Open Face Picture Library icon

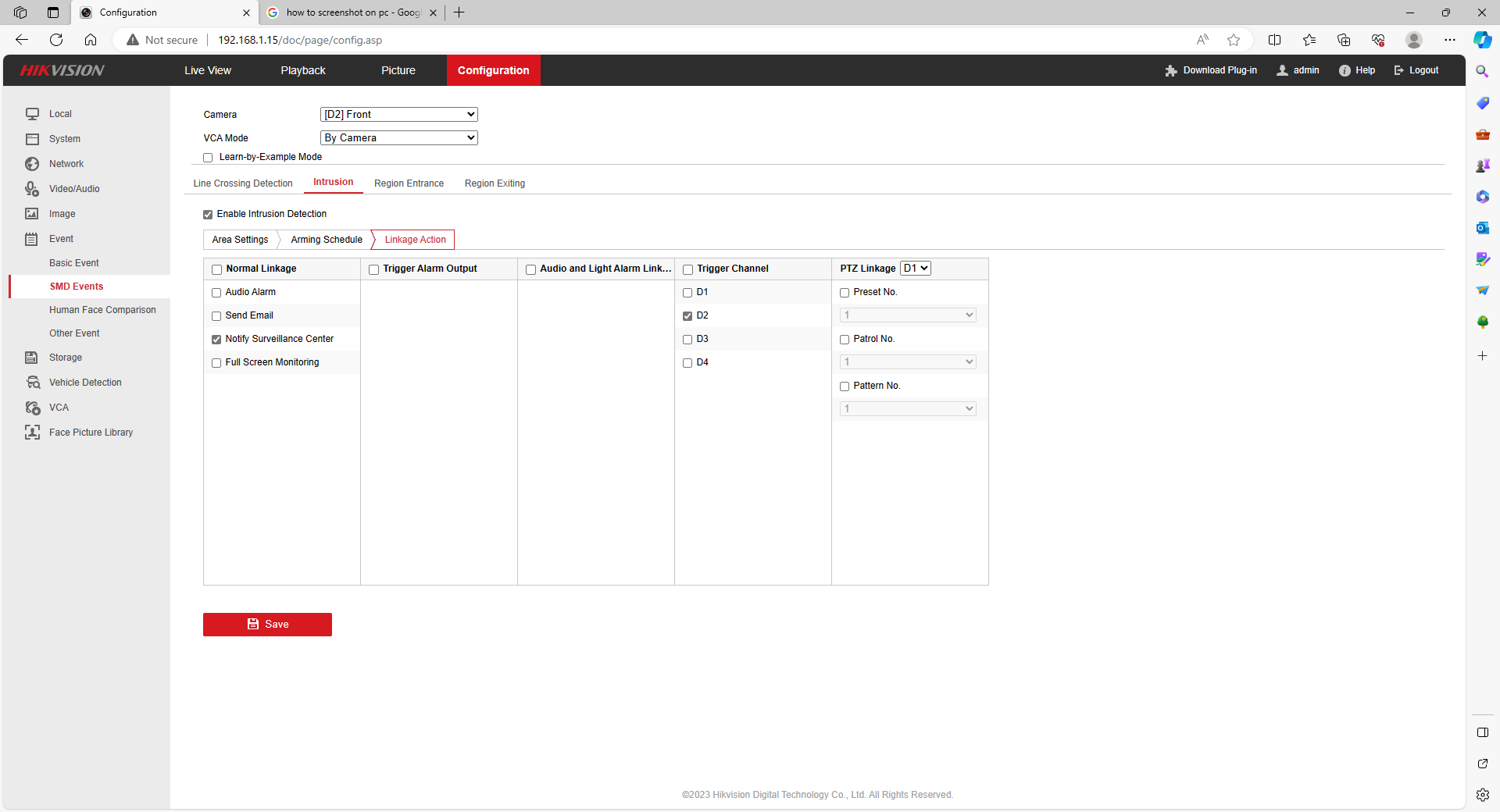pyautogui.click(x=33, y=433)
